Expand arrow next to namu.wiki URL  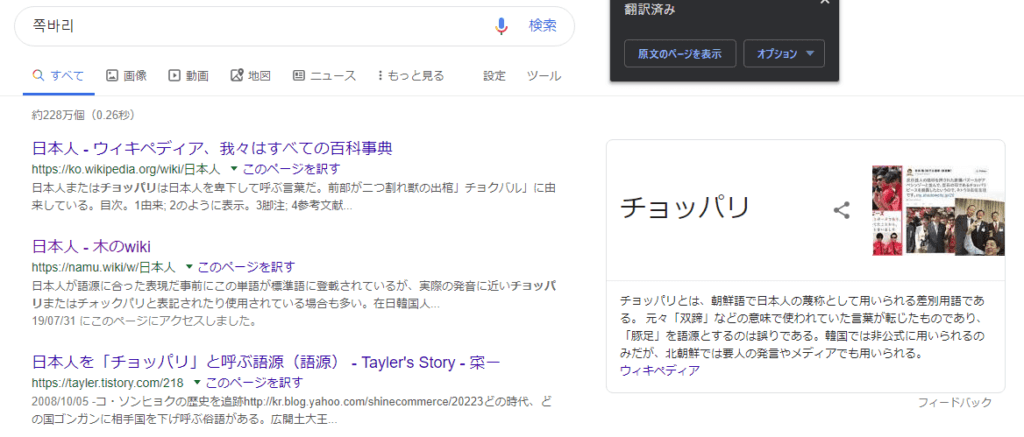click(x=189, y=267)
